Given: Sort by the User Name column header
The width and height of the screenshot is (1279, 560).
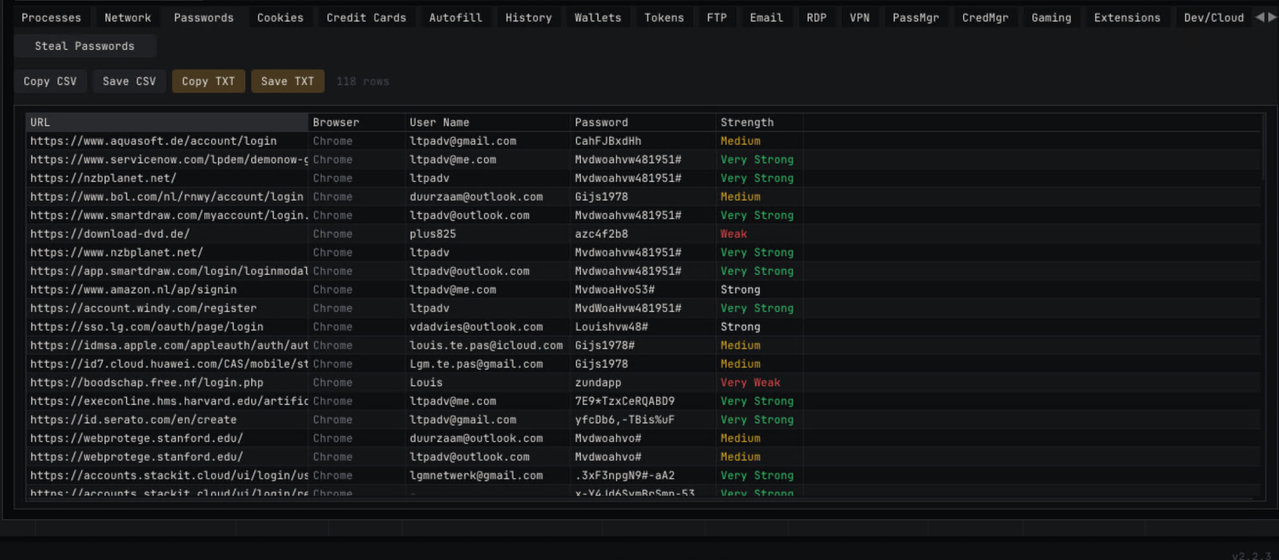Looking at the screenshot, I should click(x=488, y=122).
